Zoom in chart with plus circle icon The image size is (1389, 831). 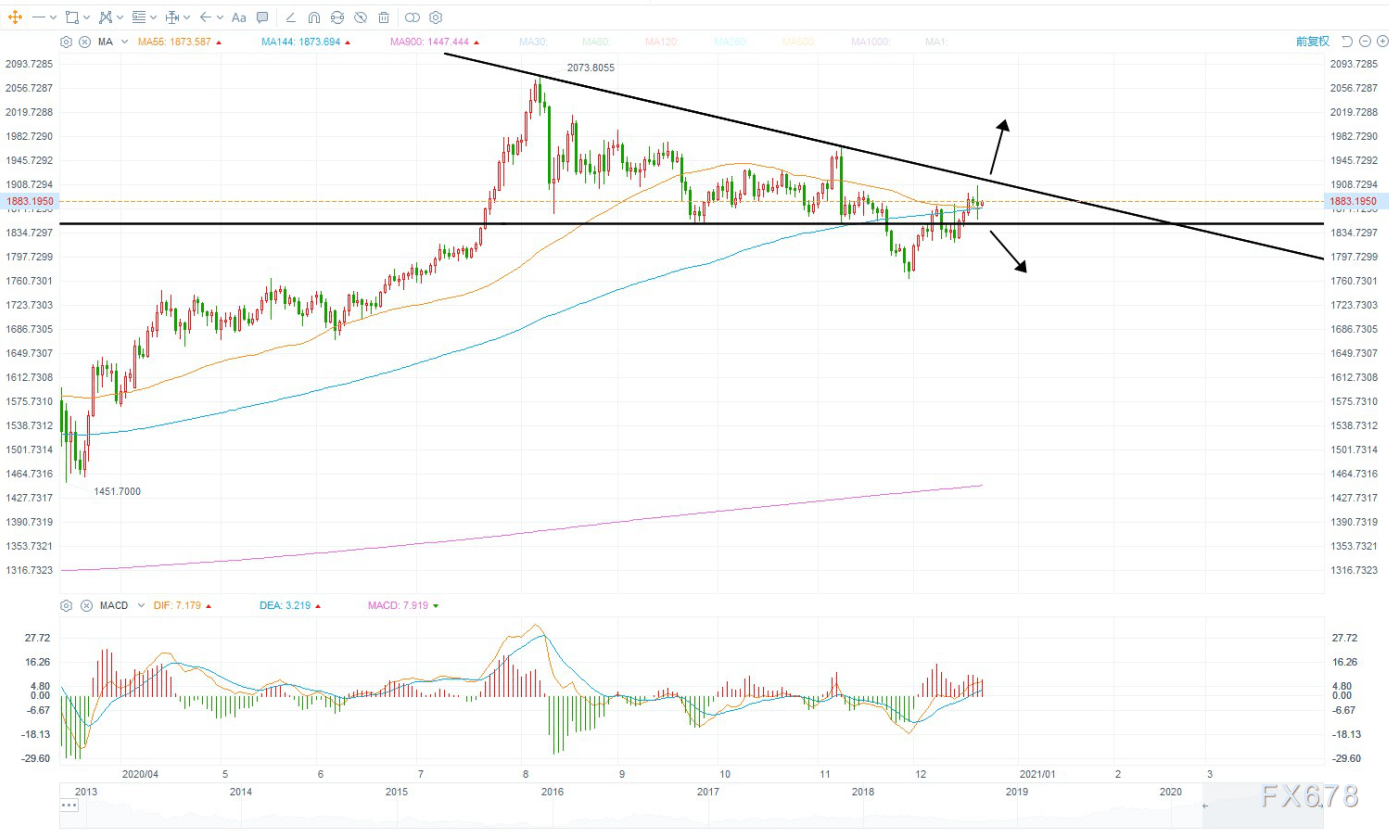click(1382, 41)
